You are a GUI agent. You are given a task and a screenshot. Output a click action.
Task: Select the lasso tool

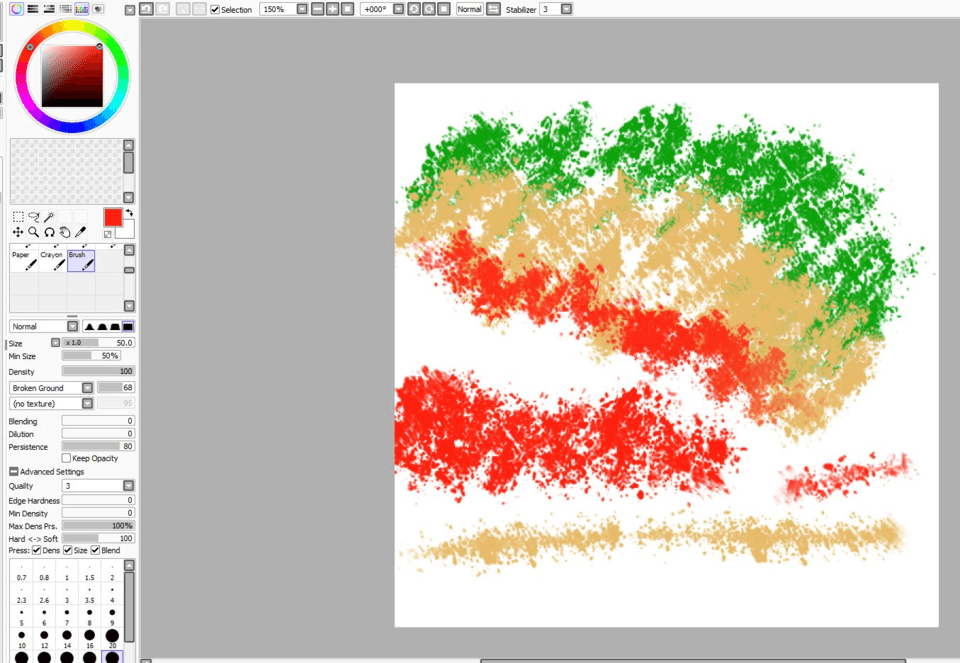(34, 217)
